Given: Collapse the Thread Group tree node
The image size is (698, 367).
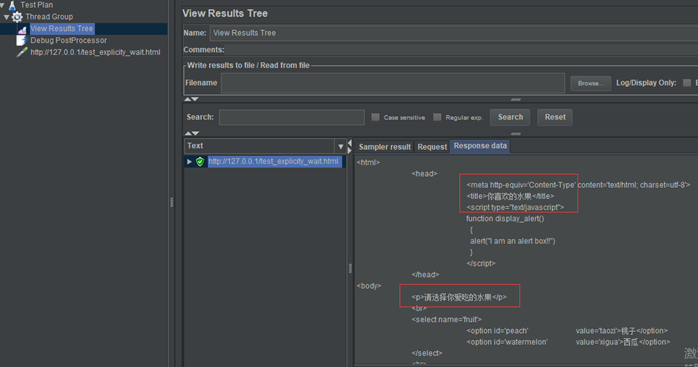Looking at the screenshot, I should (x=6, y=17).
